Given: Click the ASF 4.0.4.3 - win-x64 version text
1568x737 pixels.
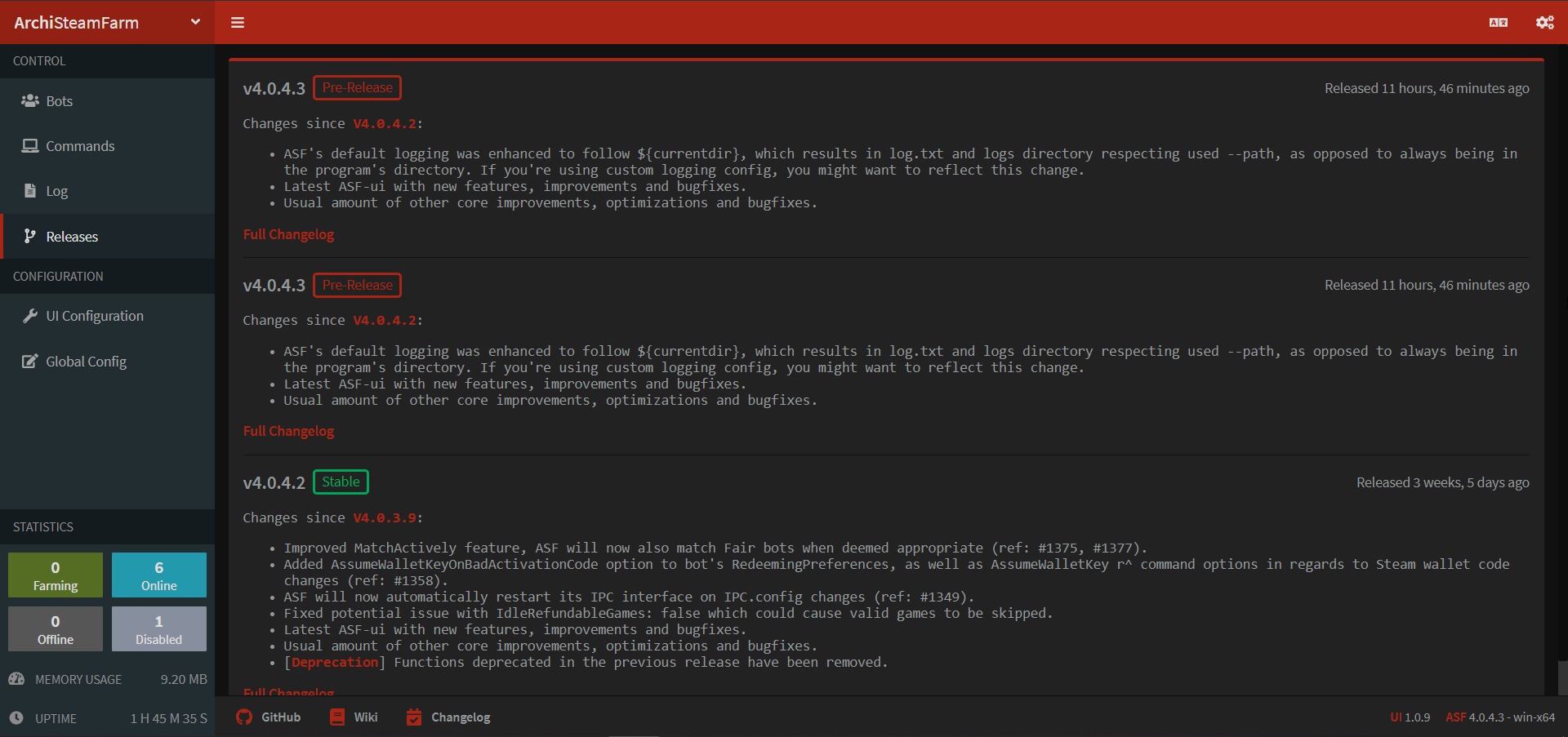Looking at the screenshot, I should [1500, 717].
